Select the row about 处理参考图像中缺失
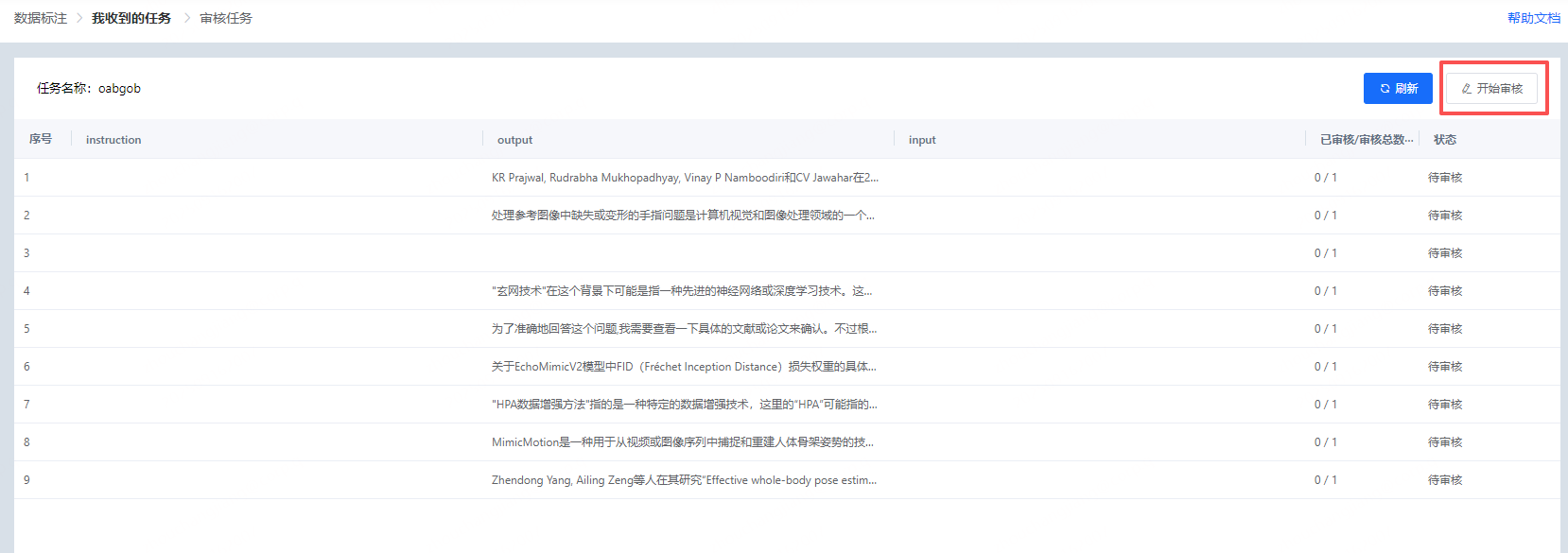 [787, 215]
